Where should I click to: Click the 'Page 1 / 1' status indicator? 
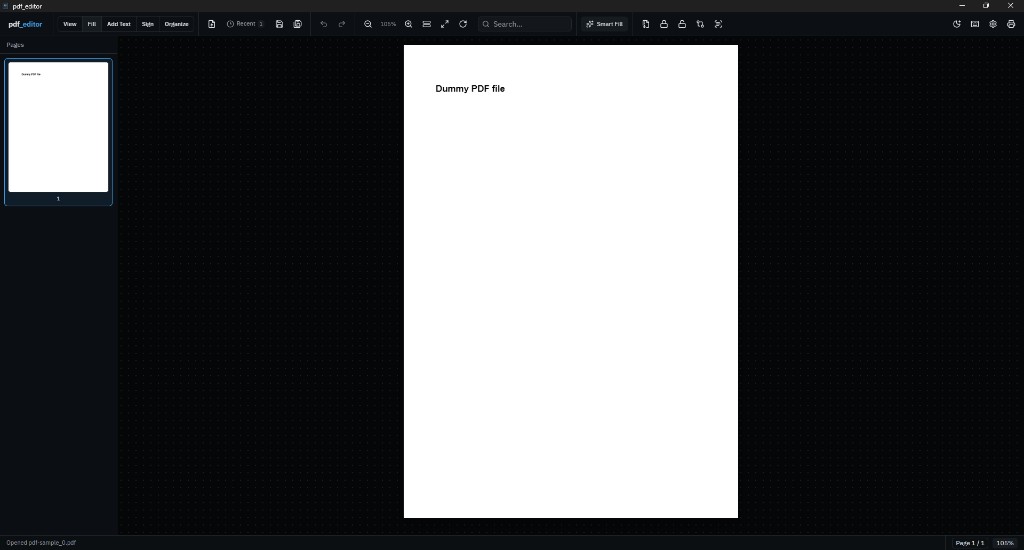(x=970, y=543)
